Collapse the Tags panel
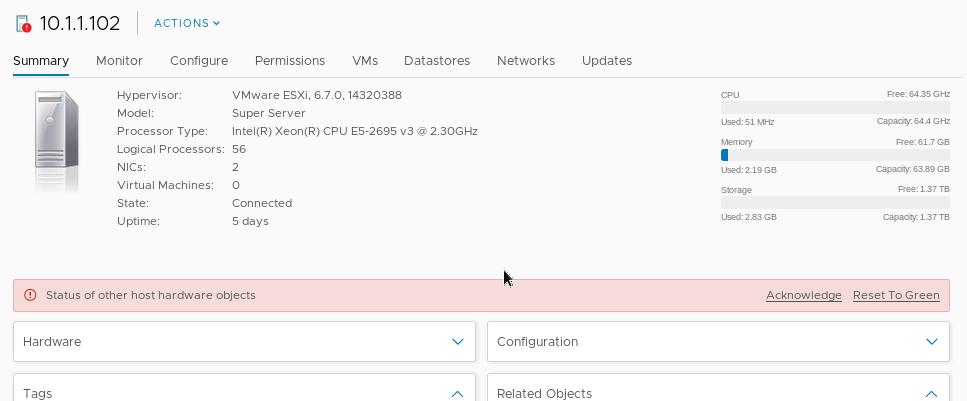The height and width of the screenshot is (401, 967). (458, 393)
